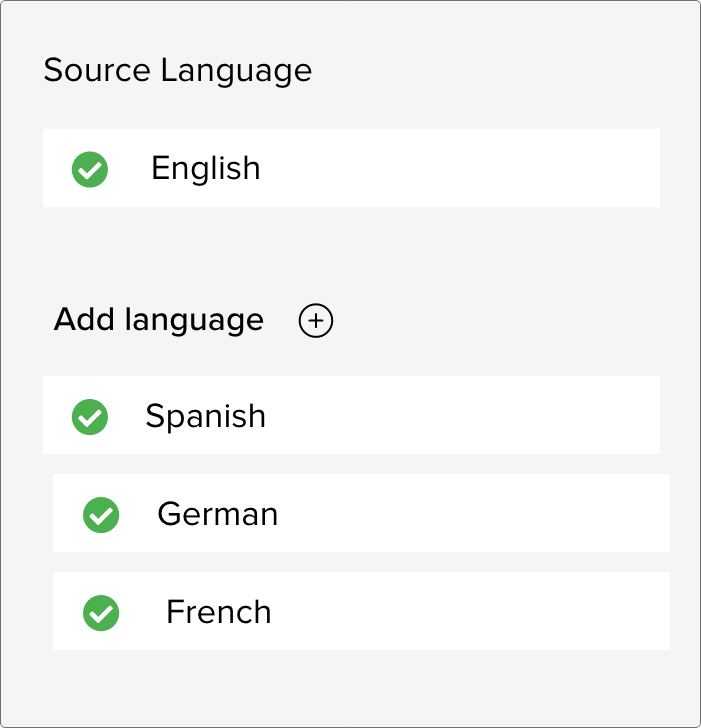Viewport: 701px width, 728px height.
Task: Uncheck the Spanish green checkmark
Action: 90,416
